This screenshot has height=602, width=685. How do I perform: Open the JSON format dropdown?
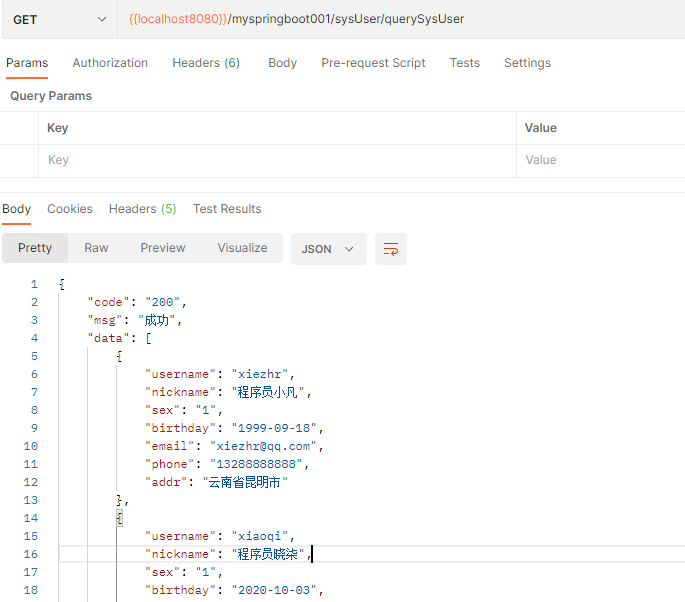pos(328,249)
